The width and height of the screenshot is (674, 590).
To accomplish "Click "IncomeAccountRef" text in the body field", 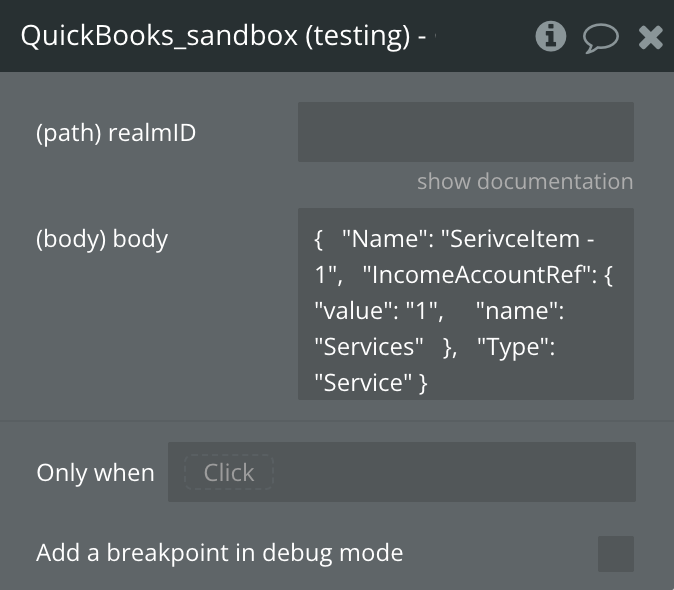I will (x=475, y=275).
